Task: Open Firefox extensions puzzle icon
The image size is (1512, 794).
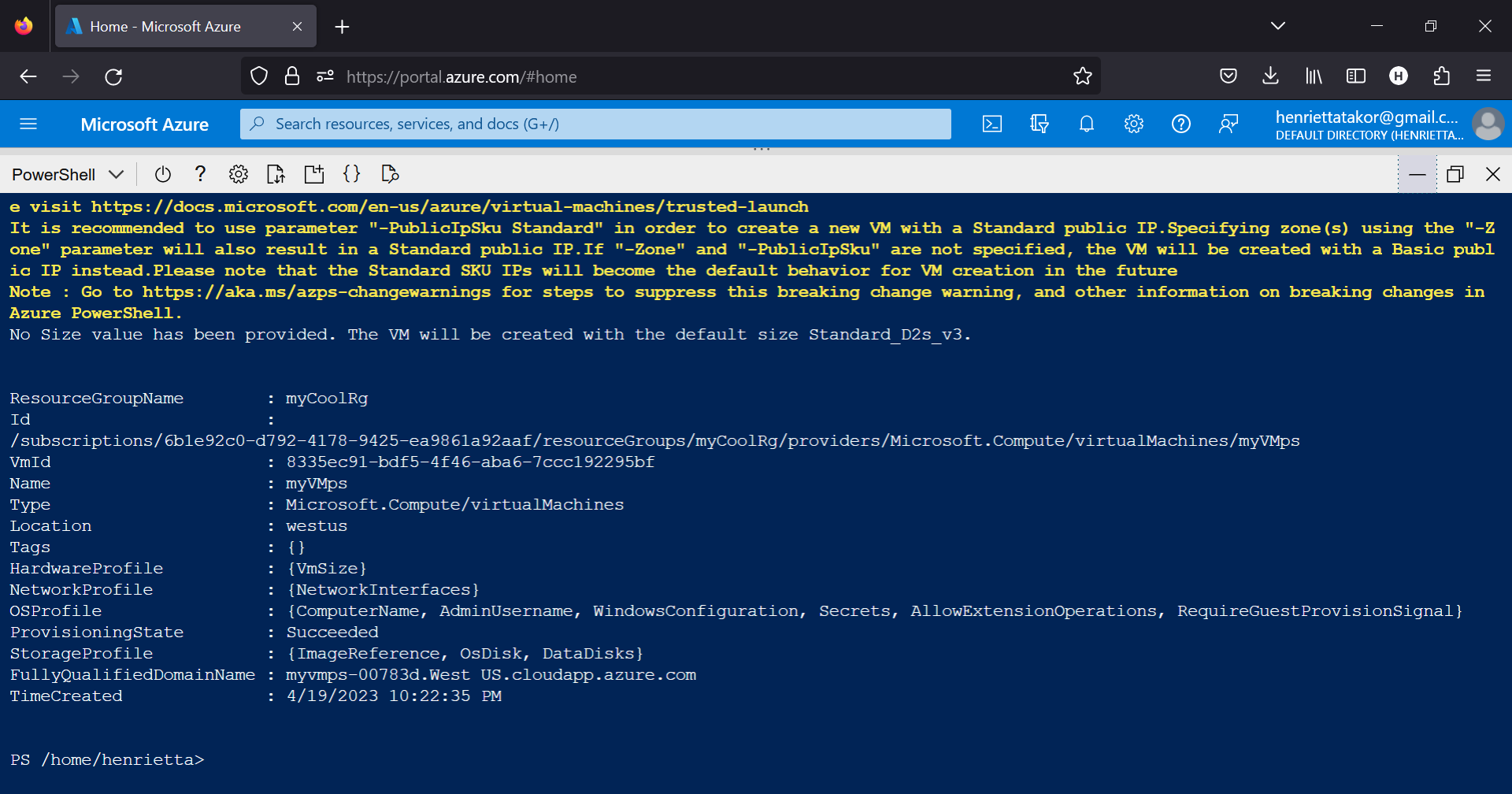Action: (x=1441, y=76)
